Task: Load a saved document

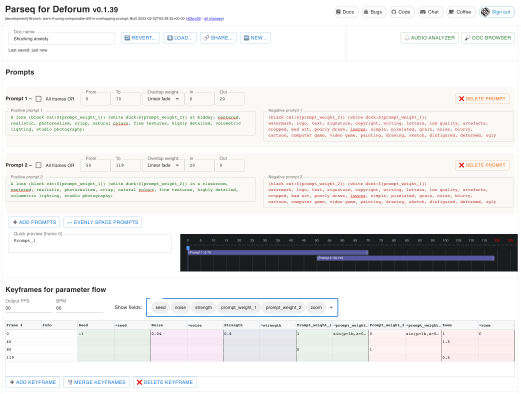Action: [180, 38]
